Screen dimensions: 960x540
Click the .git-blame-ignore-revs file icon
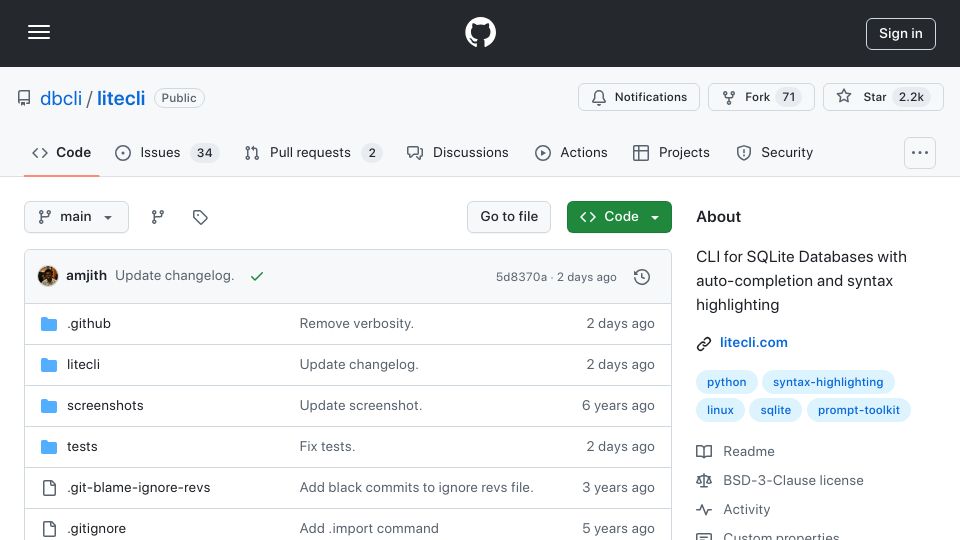[x=49, y=488]
